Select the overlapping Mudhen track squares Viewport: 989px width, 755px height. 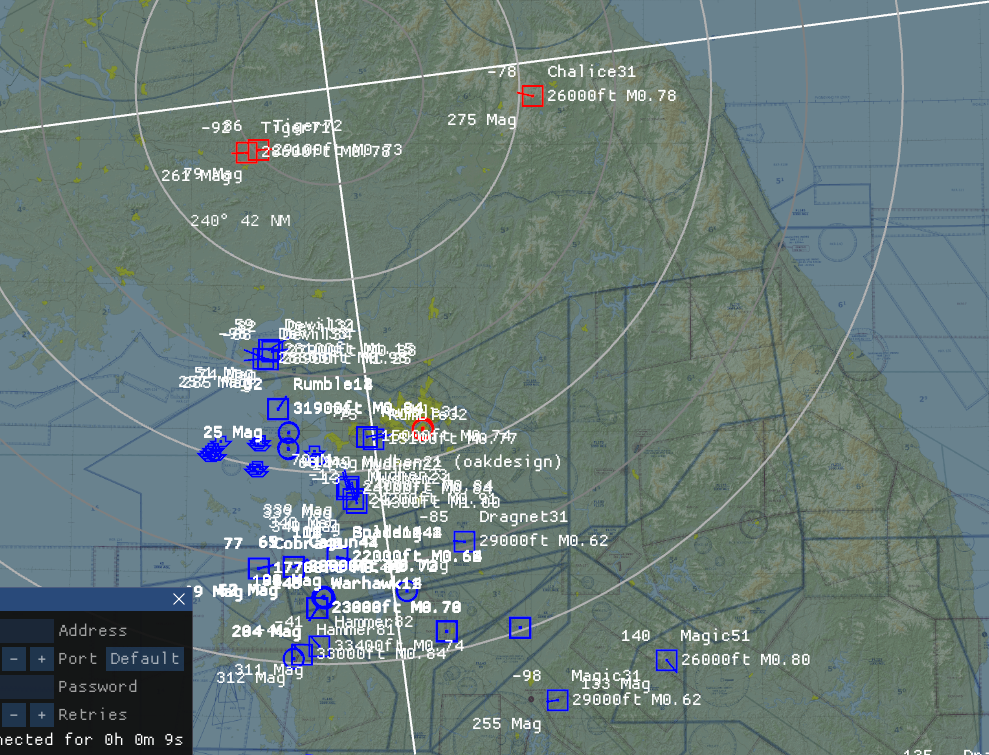point(352,495)
